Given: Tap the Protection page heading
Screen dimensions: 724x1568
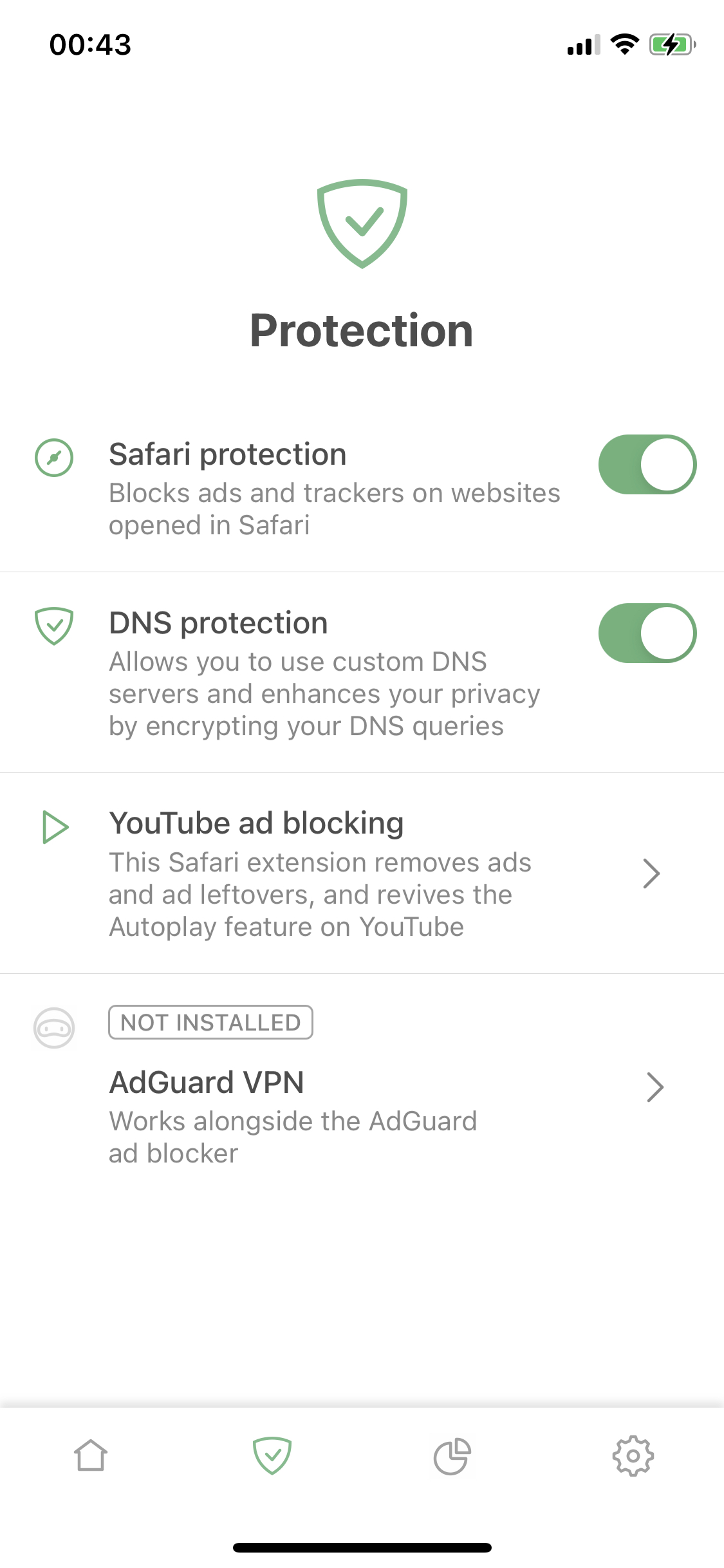Looking at the screenshot, I should click(362, 331).
